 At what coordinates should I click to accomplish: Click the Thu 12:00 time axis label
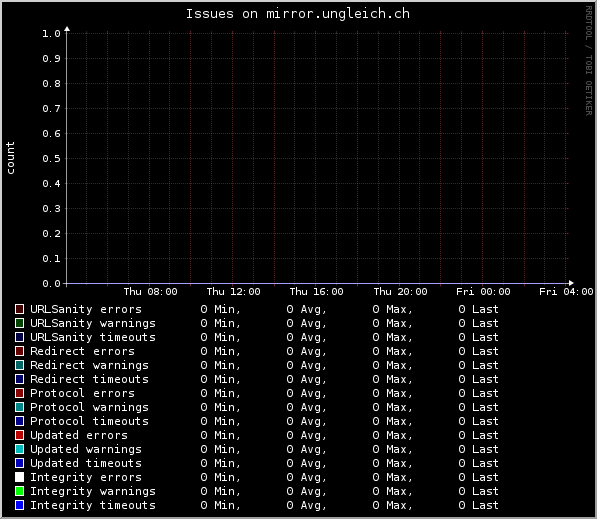pos(233,292)
